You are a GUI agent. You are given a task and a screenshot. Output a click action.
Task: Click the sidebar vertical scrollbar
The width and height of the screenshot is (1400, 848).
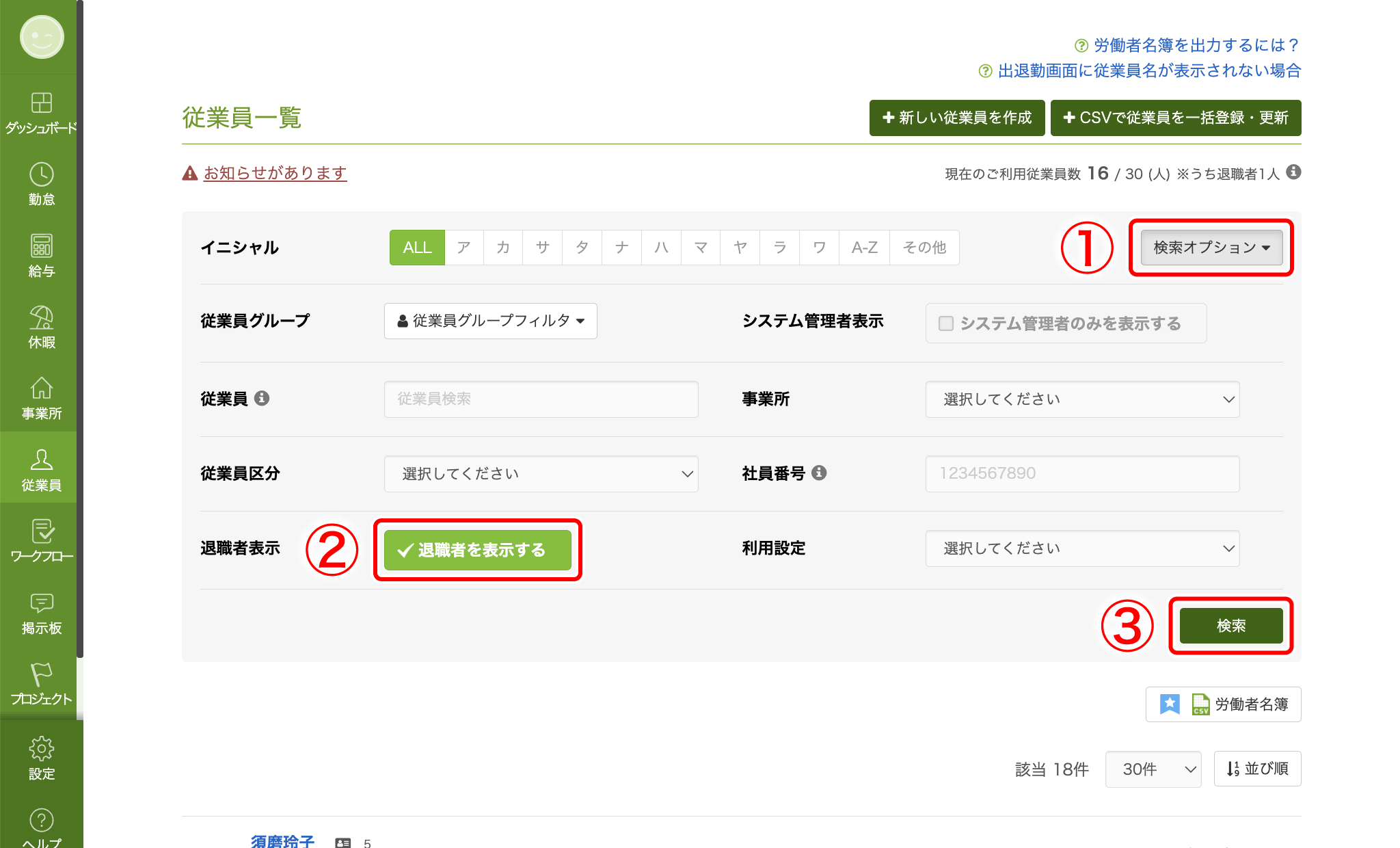80,328
